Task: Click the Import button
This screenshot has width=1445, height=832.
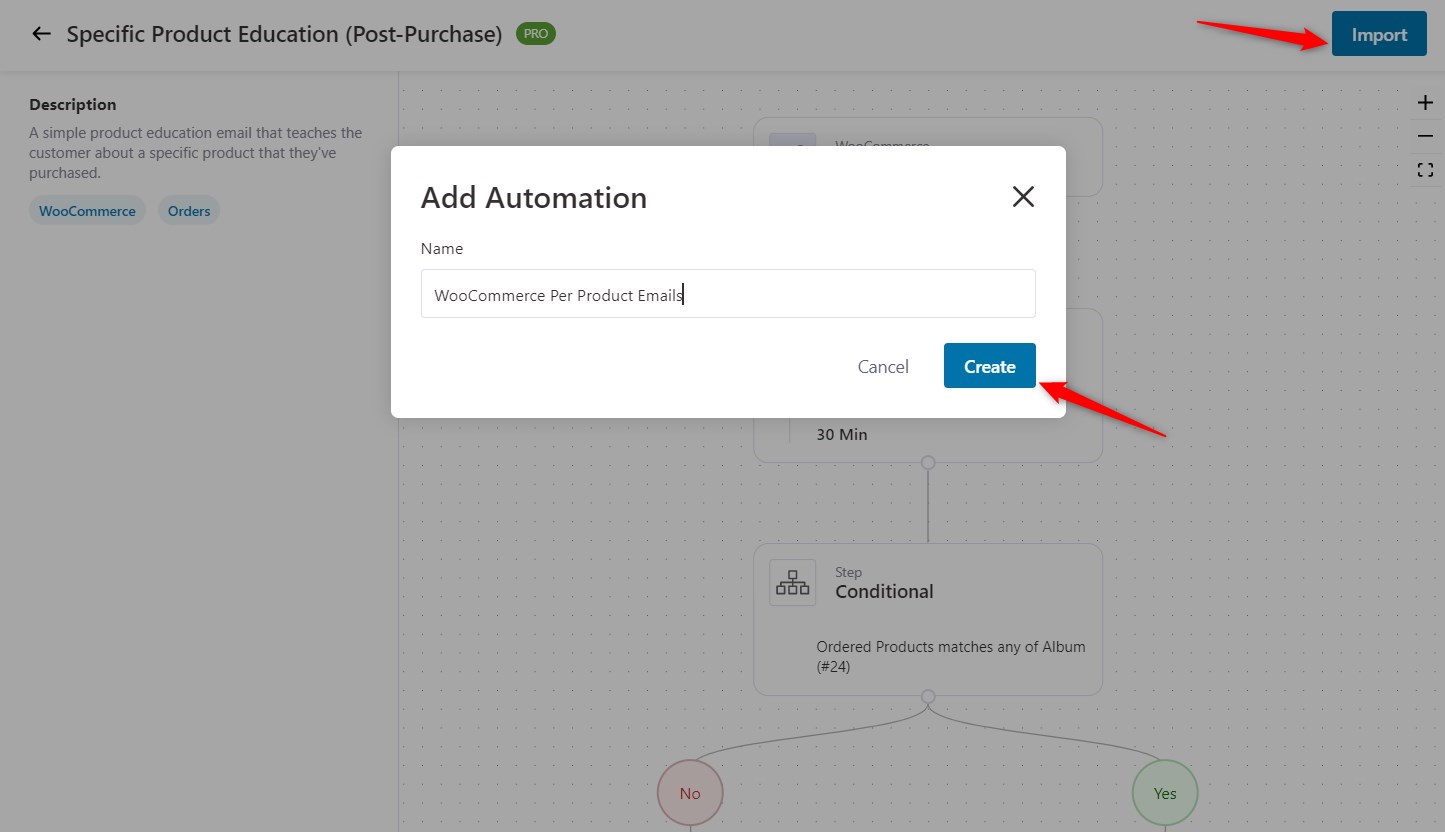Action: (x=1379, y=33)
